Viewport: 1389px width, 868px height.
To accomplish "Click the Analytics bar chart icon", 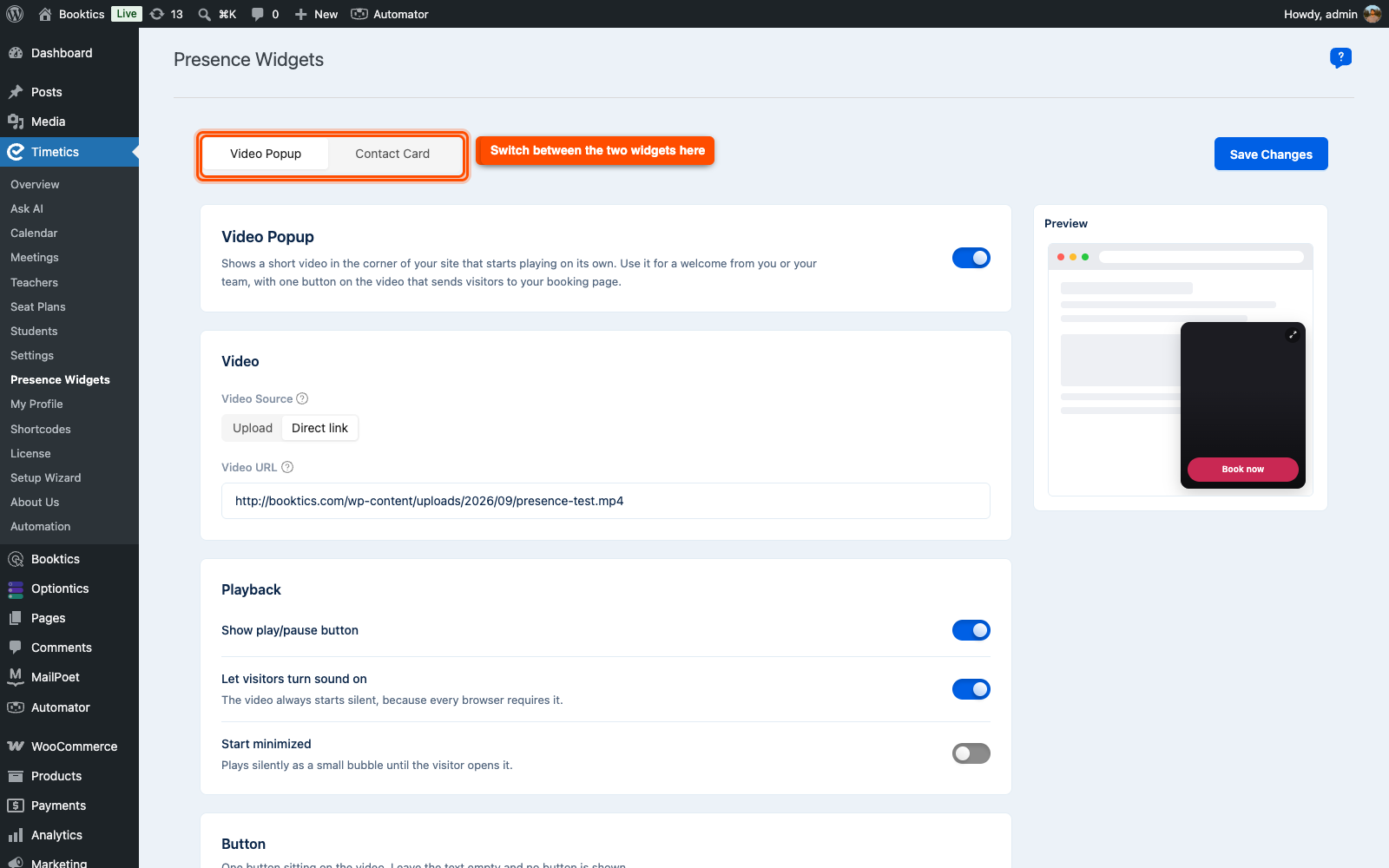I will point(16,835).
